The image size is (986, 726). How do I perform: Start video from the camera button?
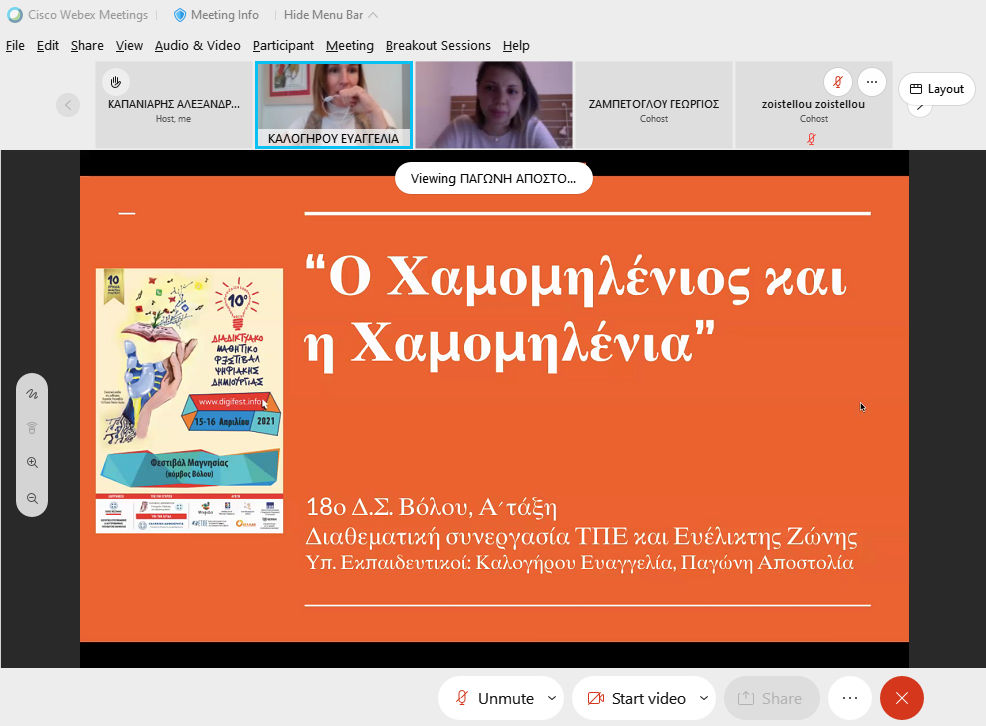[635, 698]
